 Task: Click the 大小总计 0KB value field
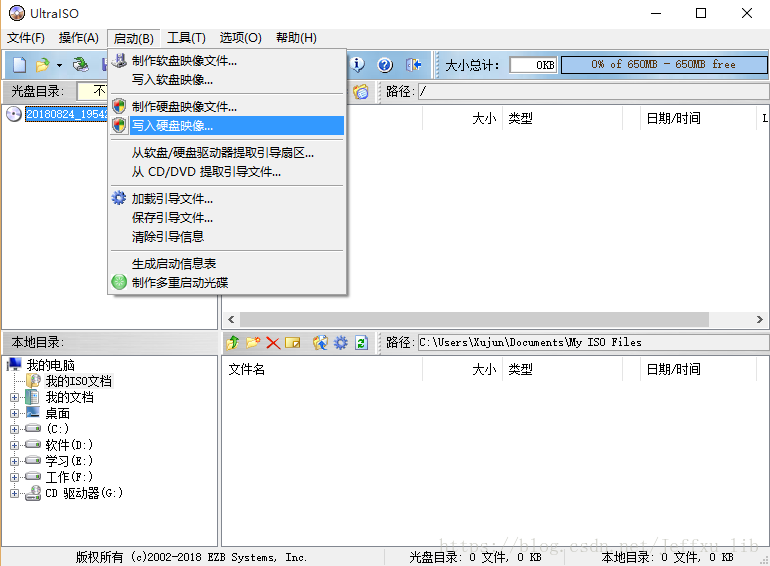pos(533,64)
